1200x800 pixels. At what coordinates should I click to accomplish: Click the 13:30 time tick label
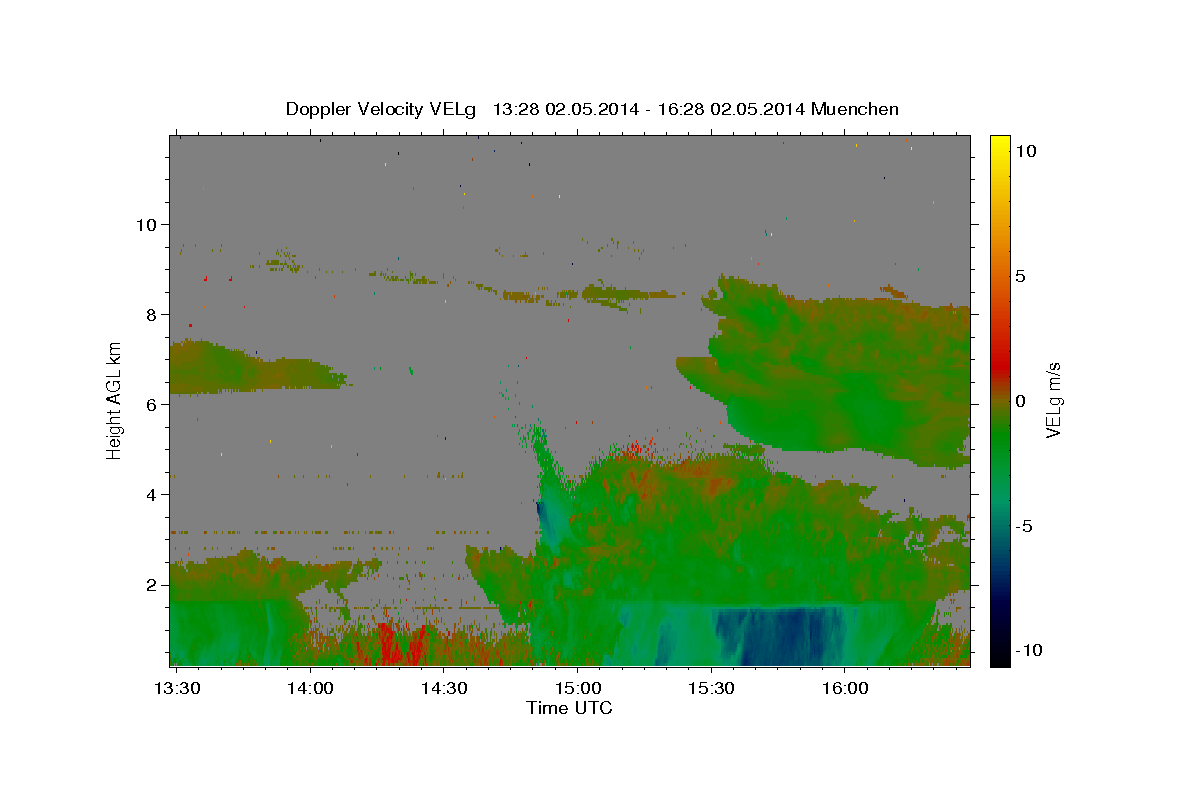[177, 689]
